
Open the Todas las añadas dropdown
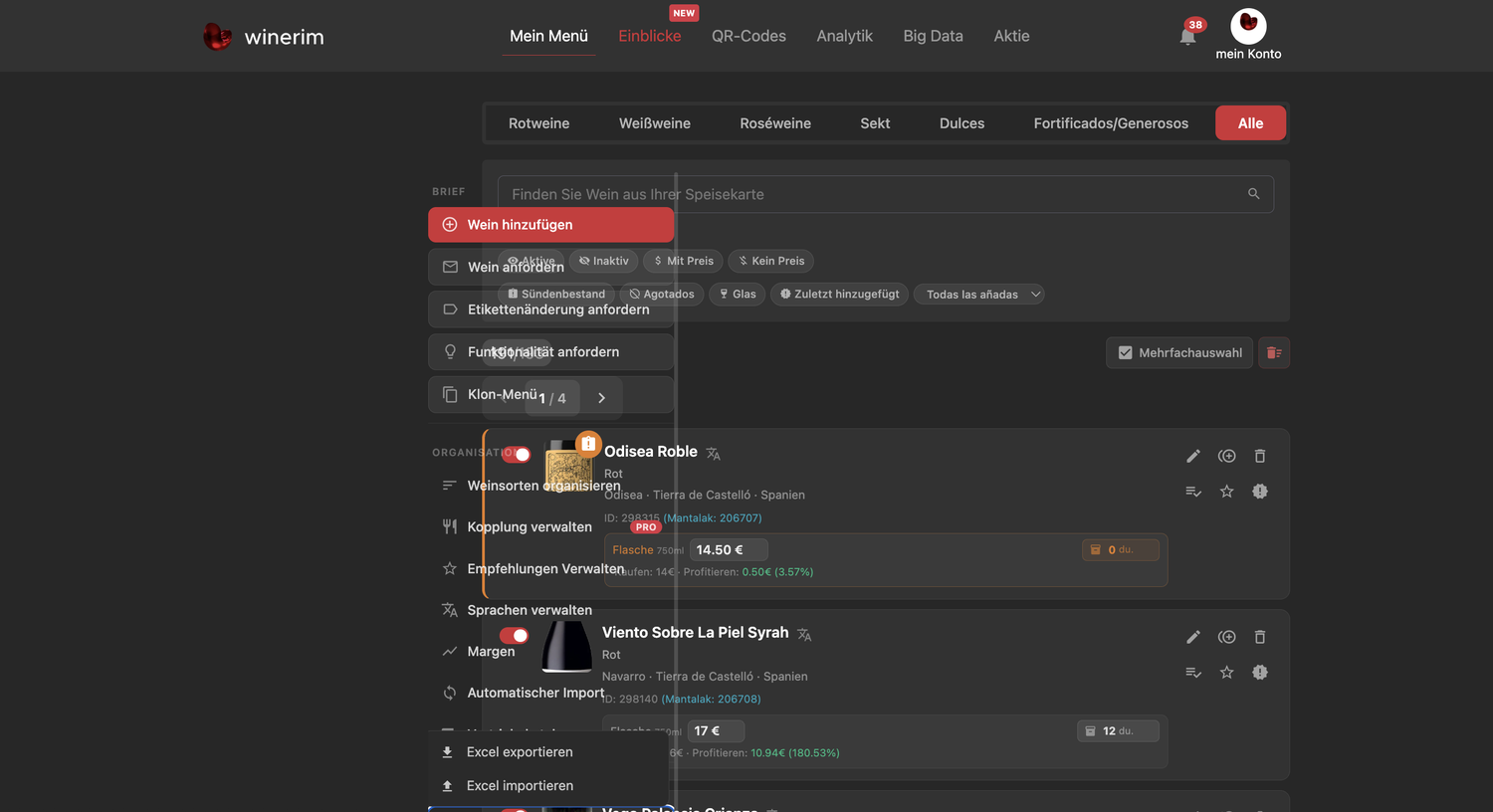[x=979, y=294]
